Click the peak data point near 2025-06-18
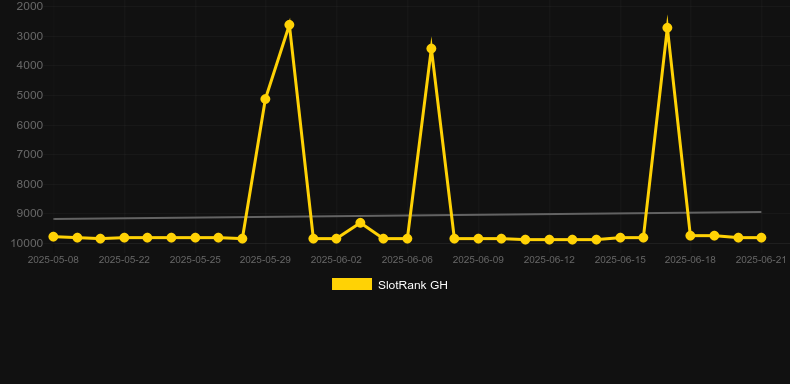This screenshot has width=790, height=384. coord(667,28)
